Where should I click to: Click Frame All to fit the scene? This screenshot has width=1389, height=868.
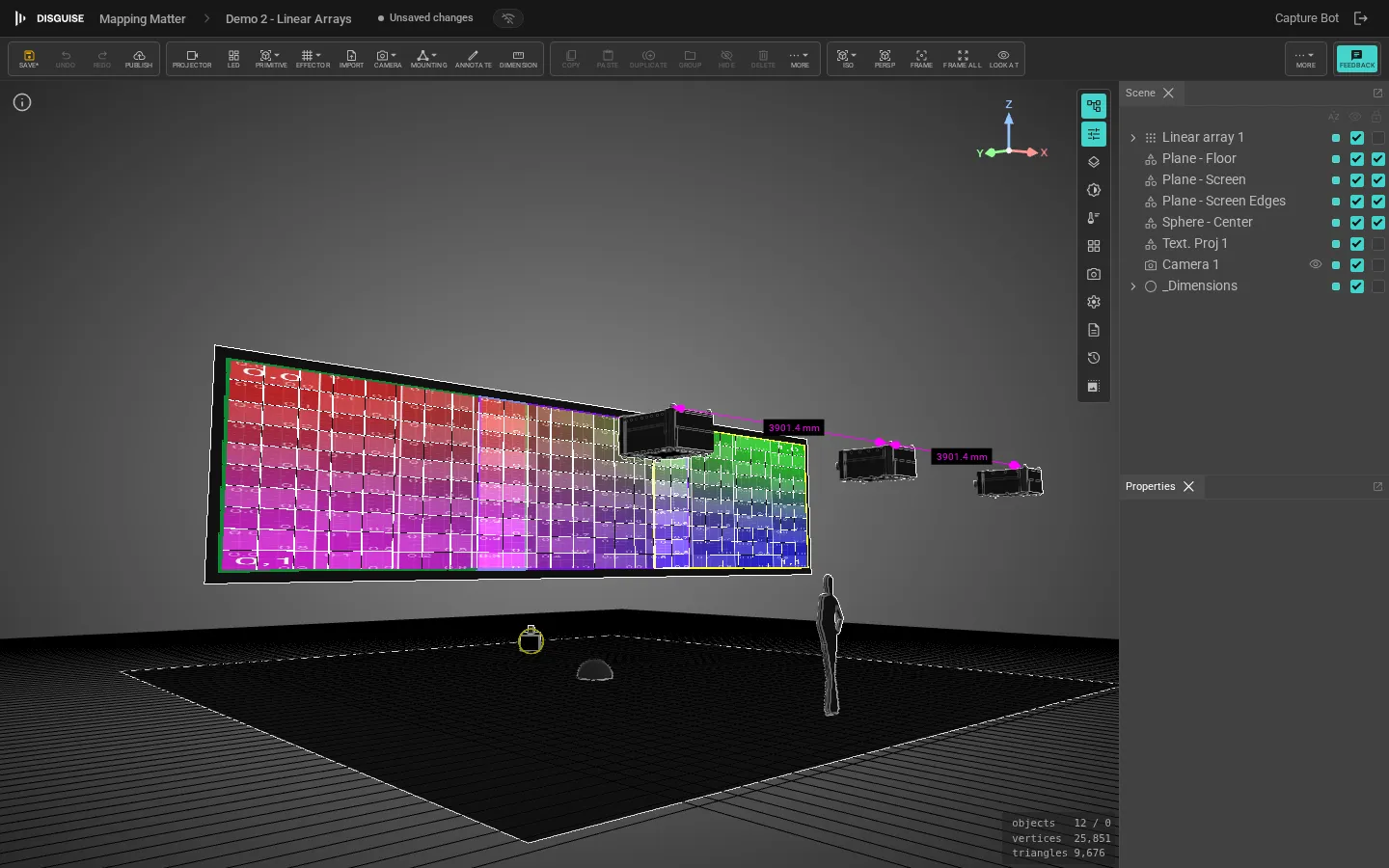(962, 59)
